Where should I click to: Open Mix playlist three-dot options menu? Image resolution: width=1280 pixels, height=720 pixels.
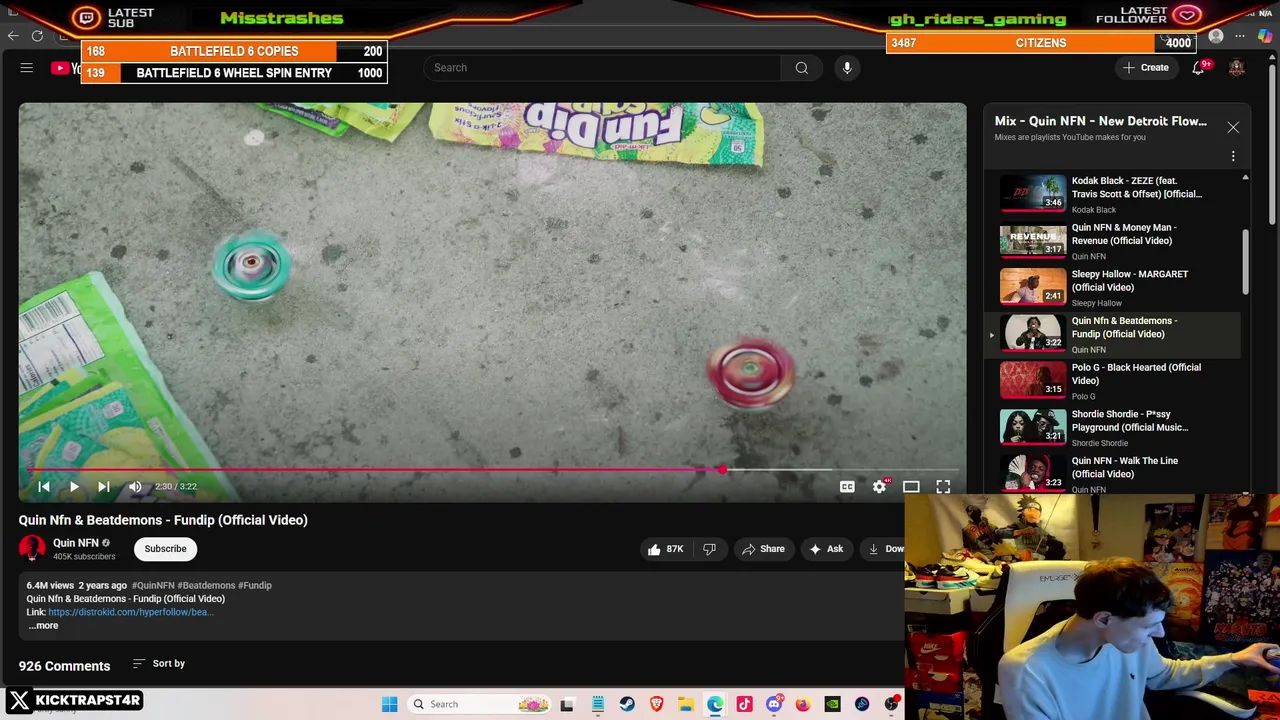point(1233,156)
